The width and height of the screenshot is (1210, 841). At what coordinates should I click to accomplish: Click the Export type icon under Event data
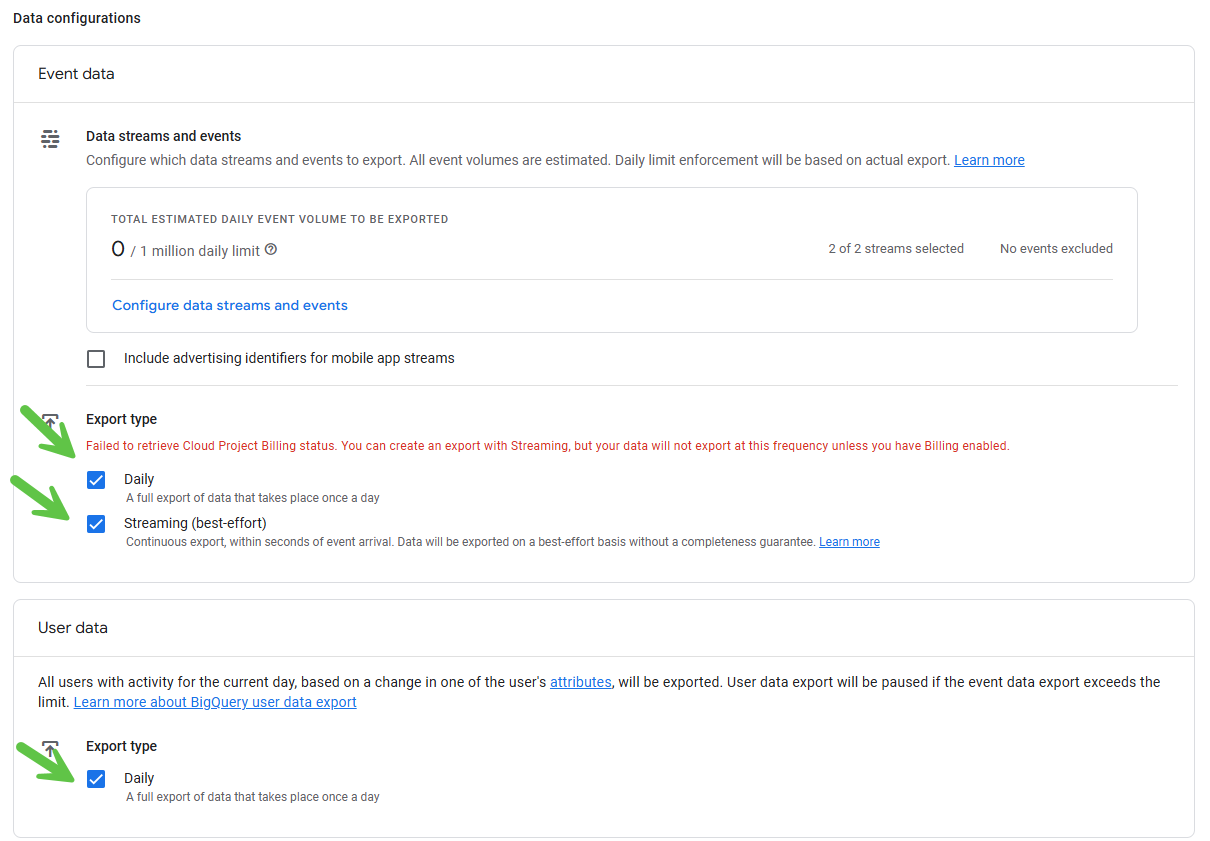coord(51,420)
